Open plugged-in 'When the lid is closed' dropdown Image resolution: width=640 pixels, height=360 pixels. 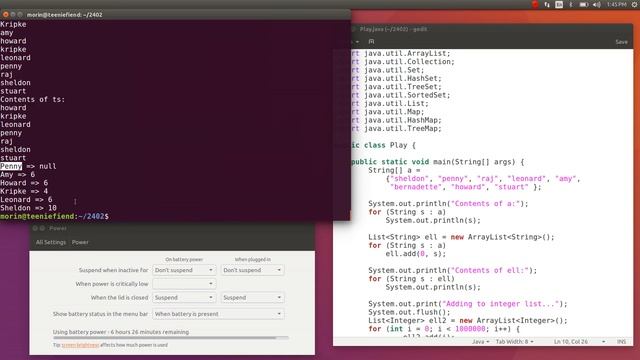pyautogui.click(x=252, y=298)
